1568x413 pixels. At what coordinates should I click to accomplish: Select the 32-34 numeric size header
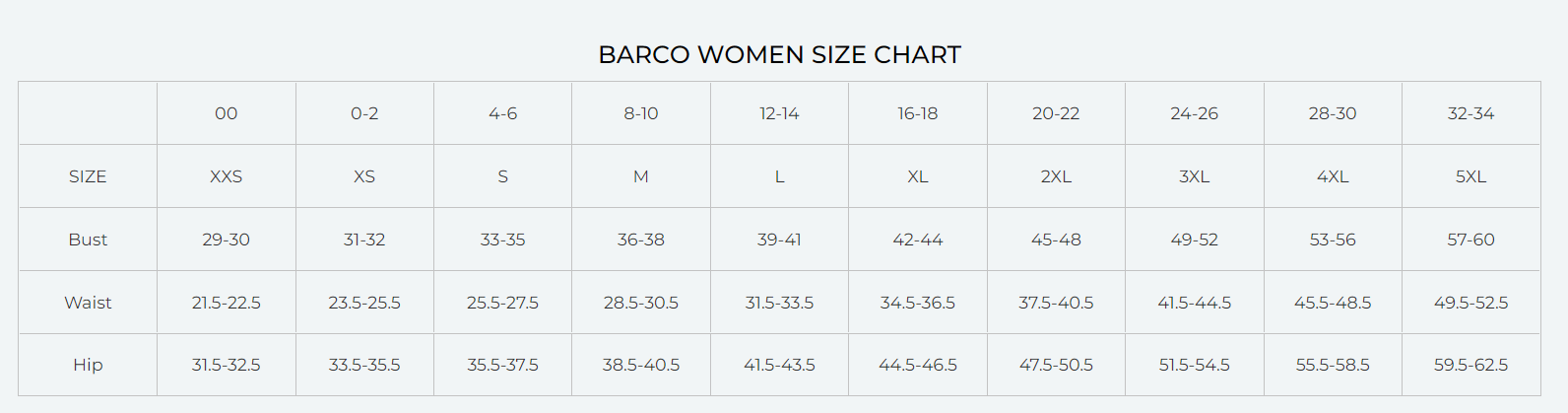coord(1470,113)
